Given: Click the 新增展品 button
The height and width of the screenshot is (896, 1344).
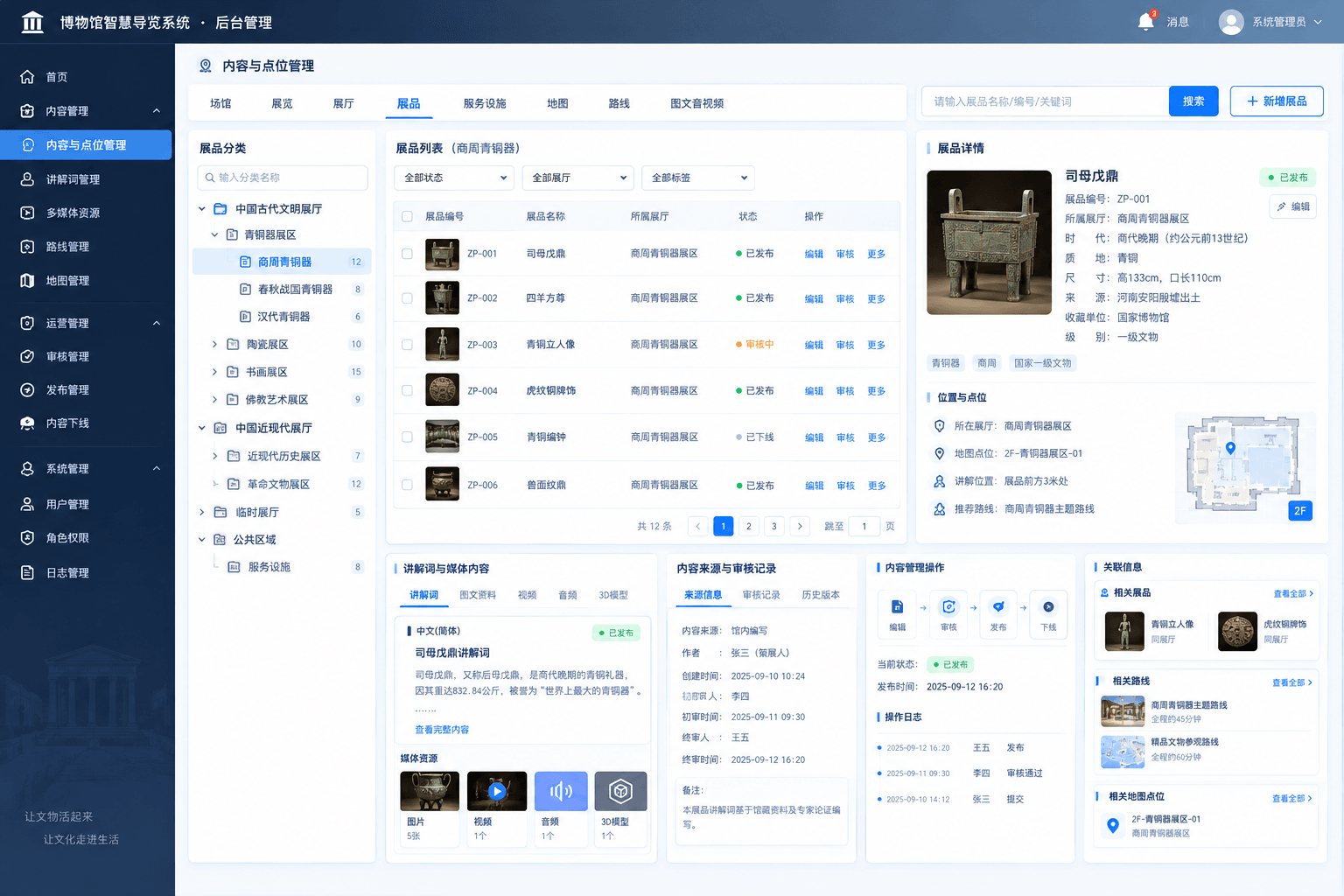Looking at the screenshot, I should click(x=1277, y=101).
